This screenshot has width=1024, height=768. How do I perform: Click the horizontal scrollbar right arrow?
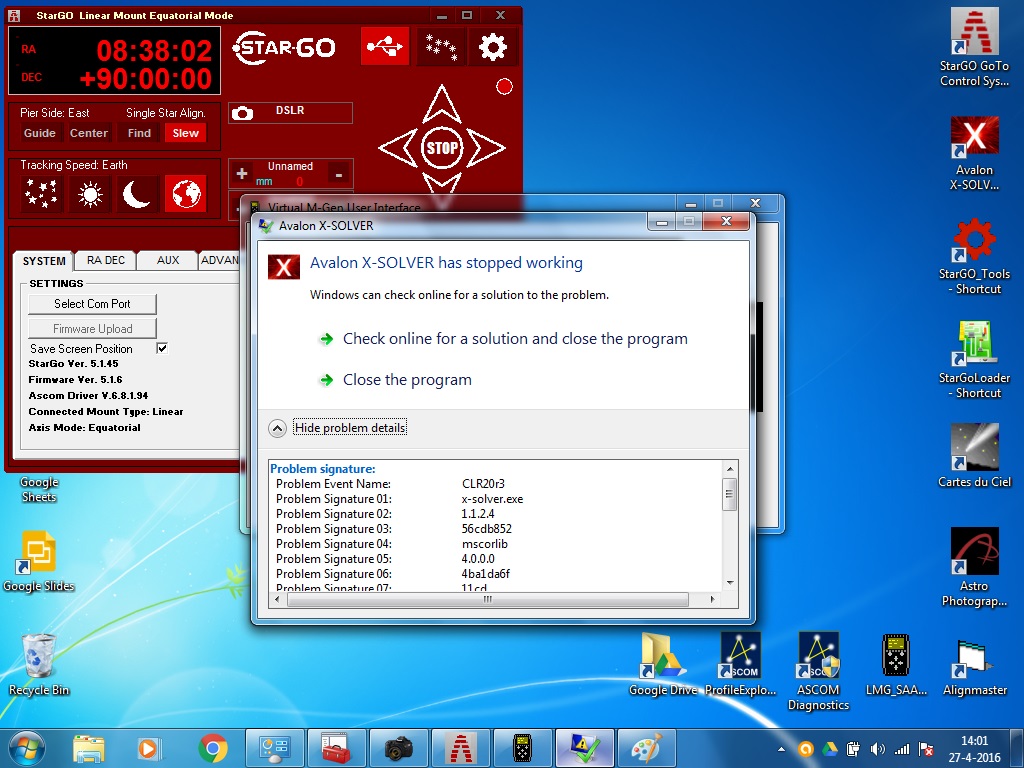712,599
